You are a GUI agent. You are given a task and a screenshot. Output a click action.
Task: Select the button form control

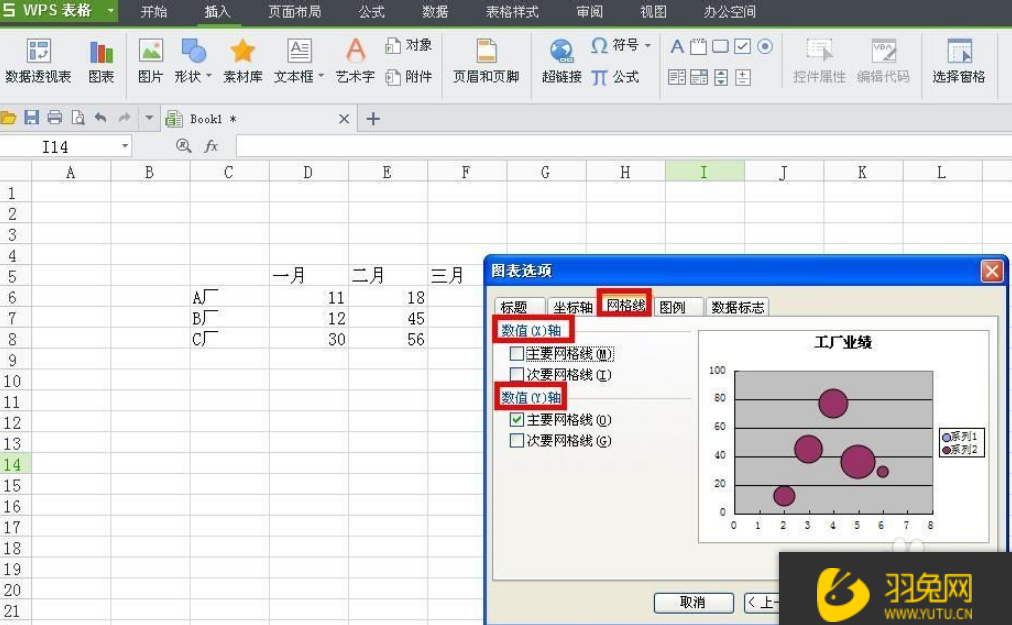(720, 46)
